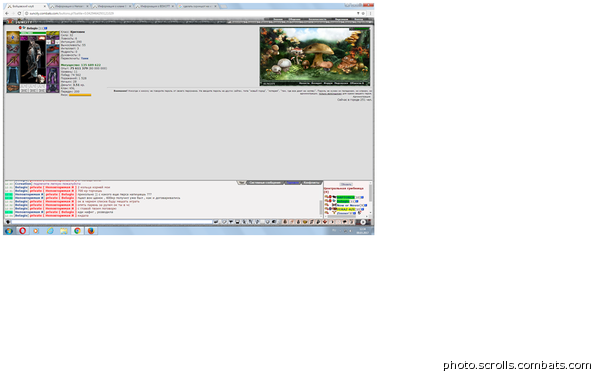The width and height of the screenshot is (600, 375).
Task: Click the blue armor equipment slot
Action: (x=13, y=75)
